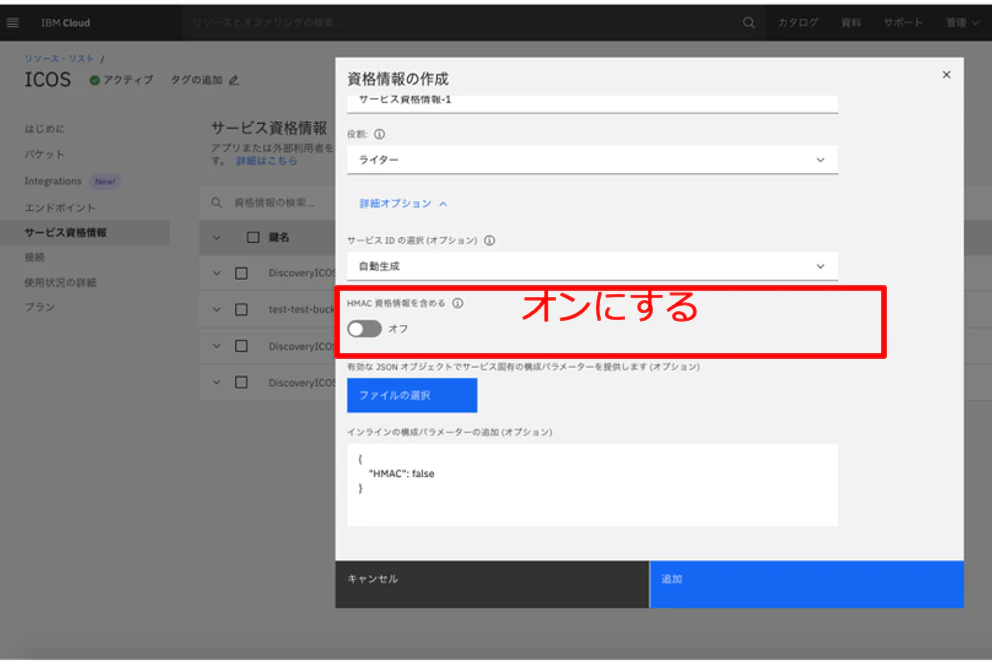Click the タグの追加 link

196,80
